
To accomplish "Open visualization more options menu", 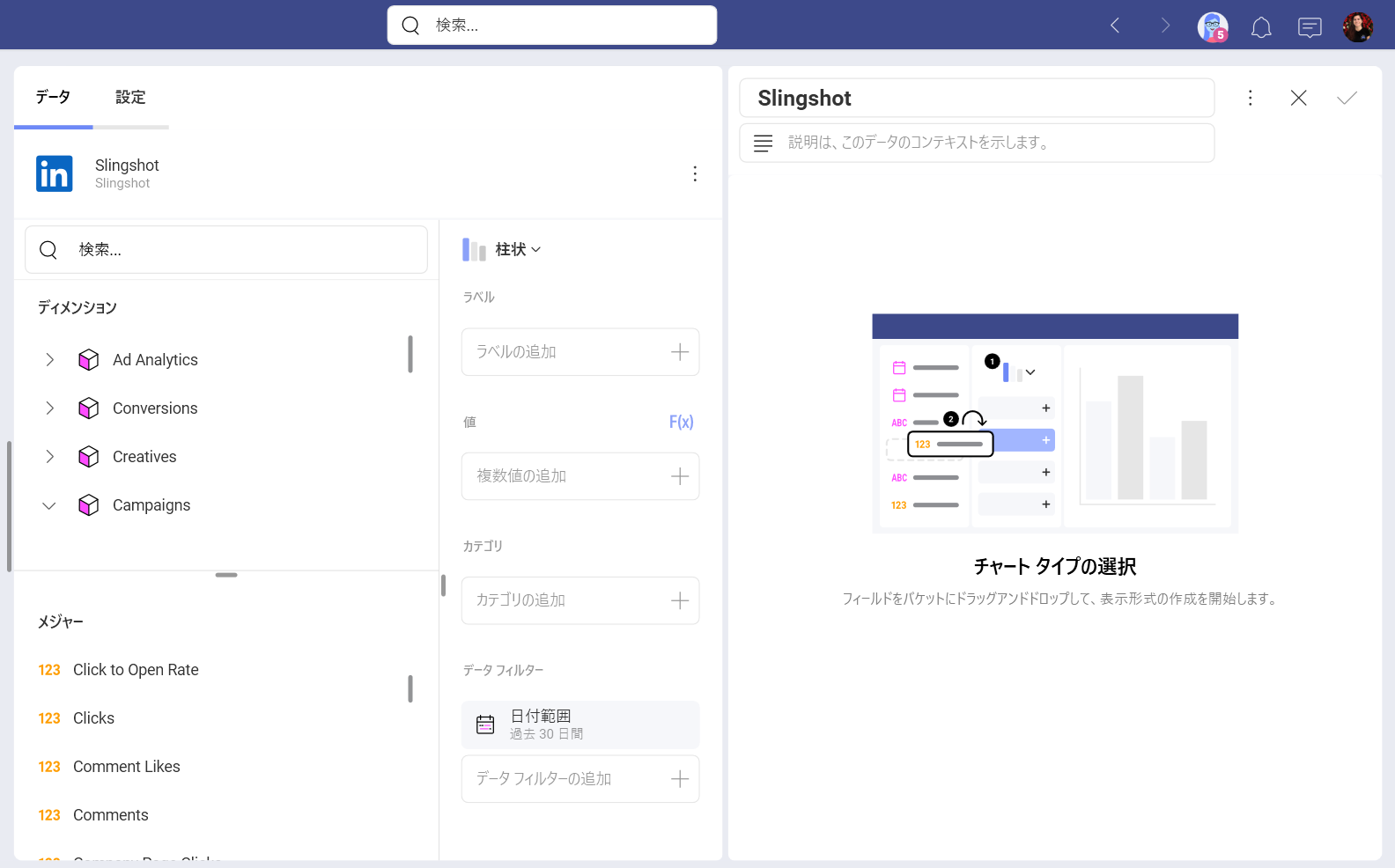I will point(1250,98).
